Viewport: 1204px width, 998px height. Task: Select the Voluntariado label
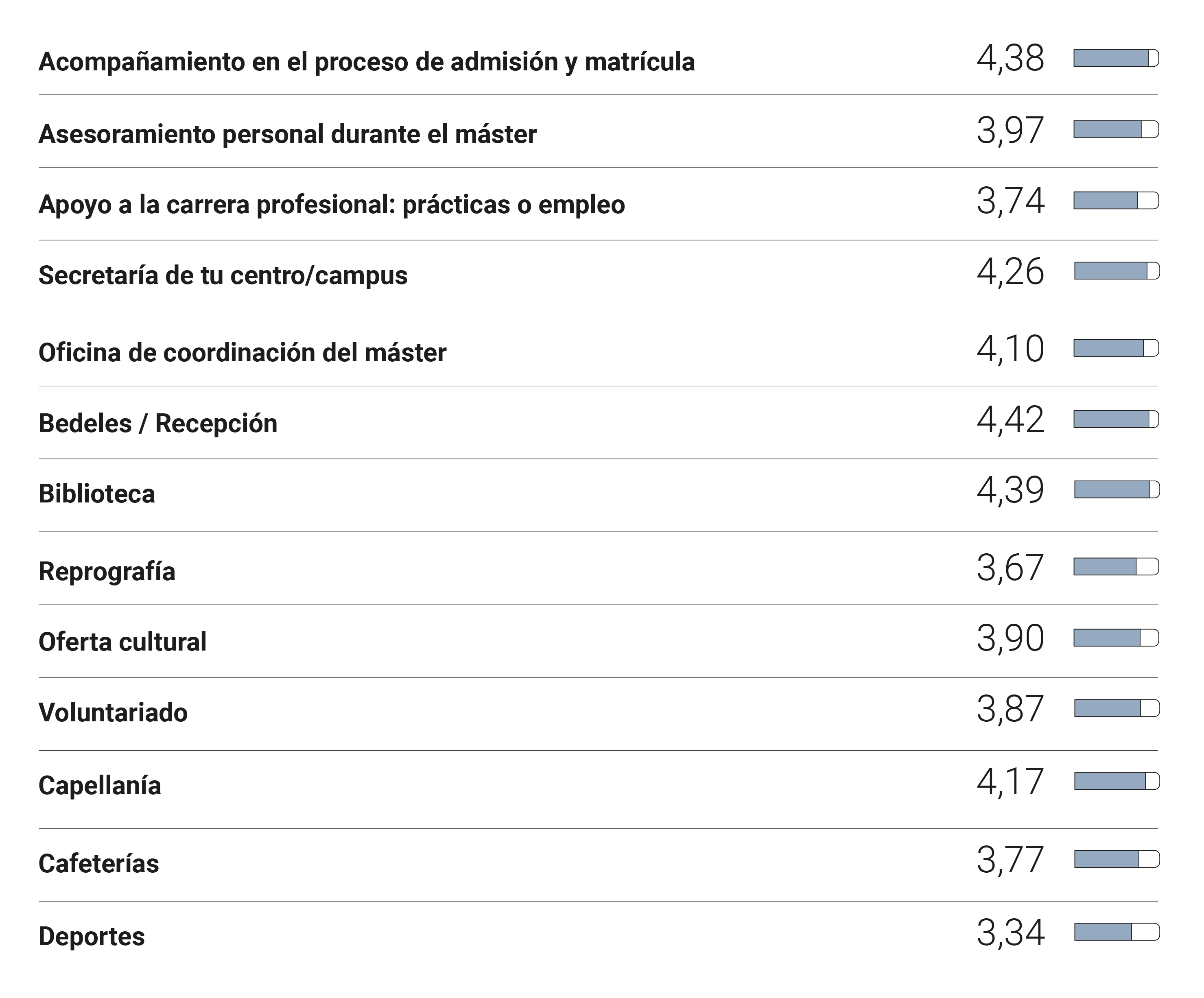point(113,712)
